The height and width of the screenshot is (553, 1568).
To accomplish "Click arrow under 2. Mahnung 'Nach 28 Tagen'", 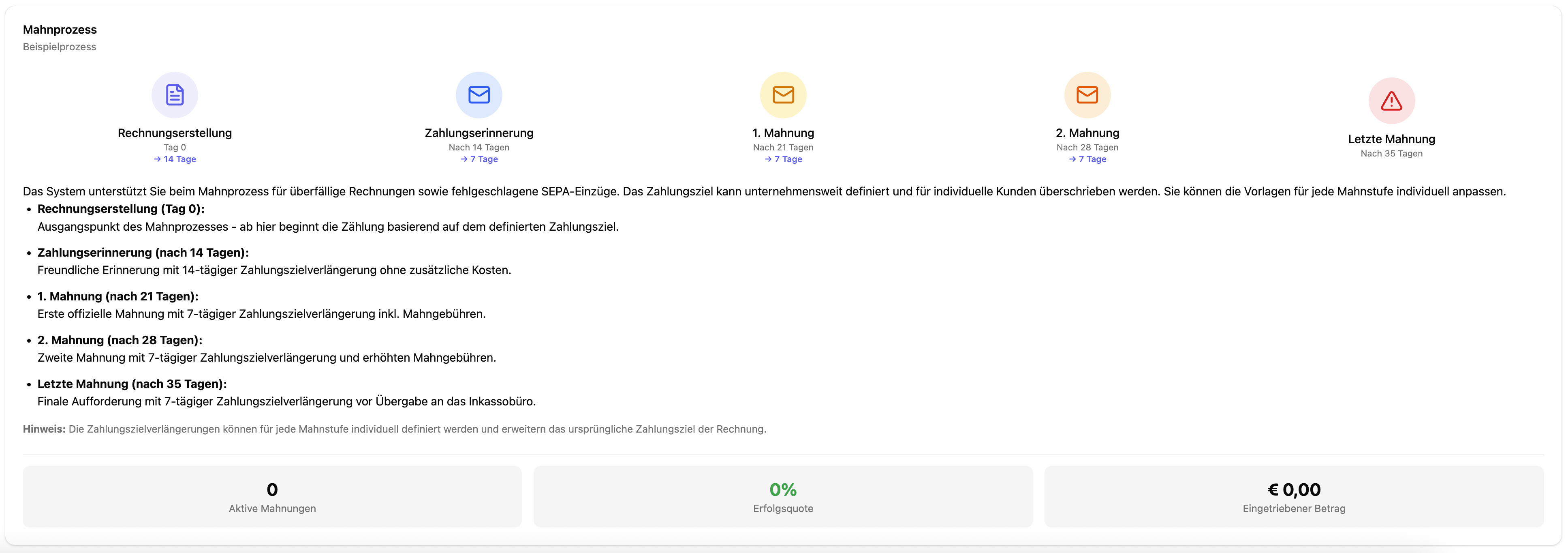I will (x=1072, y=160).
